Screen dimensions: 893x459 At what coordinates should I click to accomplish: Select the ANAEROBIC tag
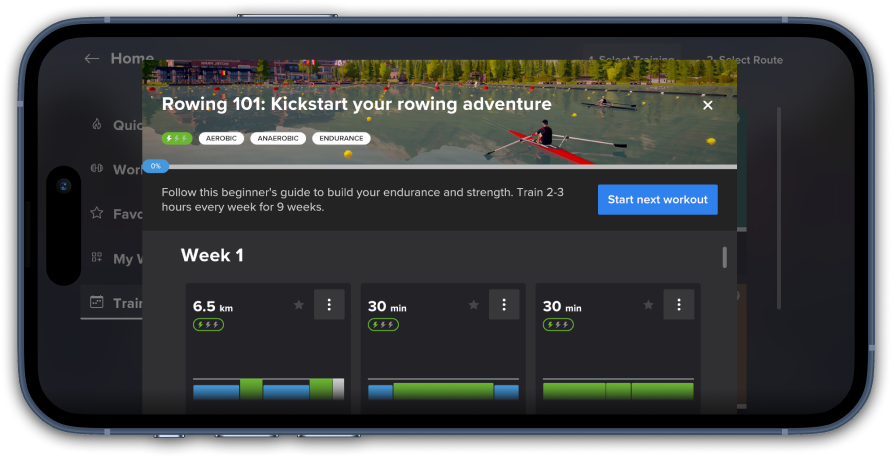[278, 138]
